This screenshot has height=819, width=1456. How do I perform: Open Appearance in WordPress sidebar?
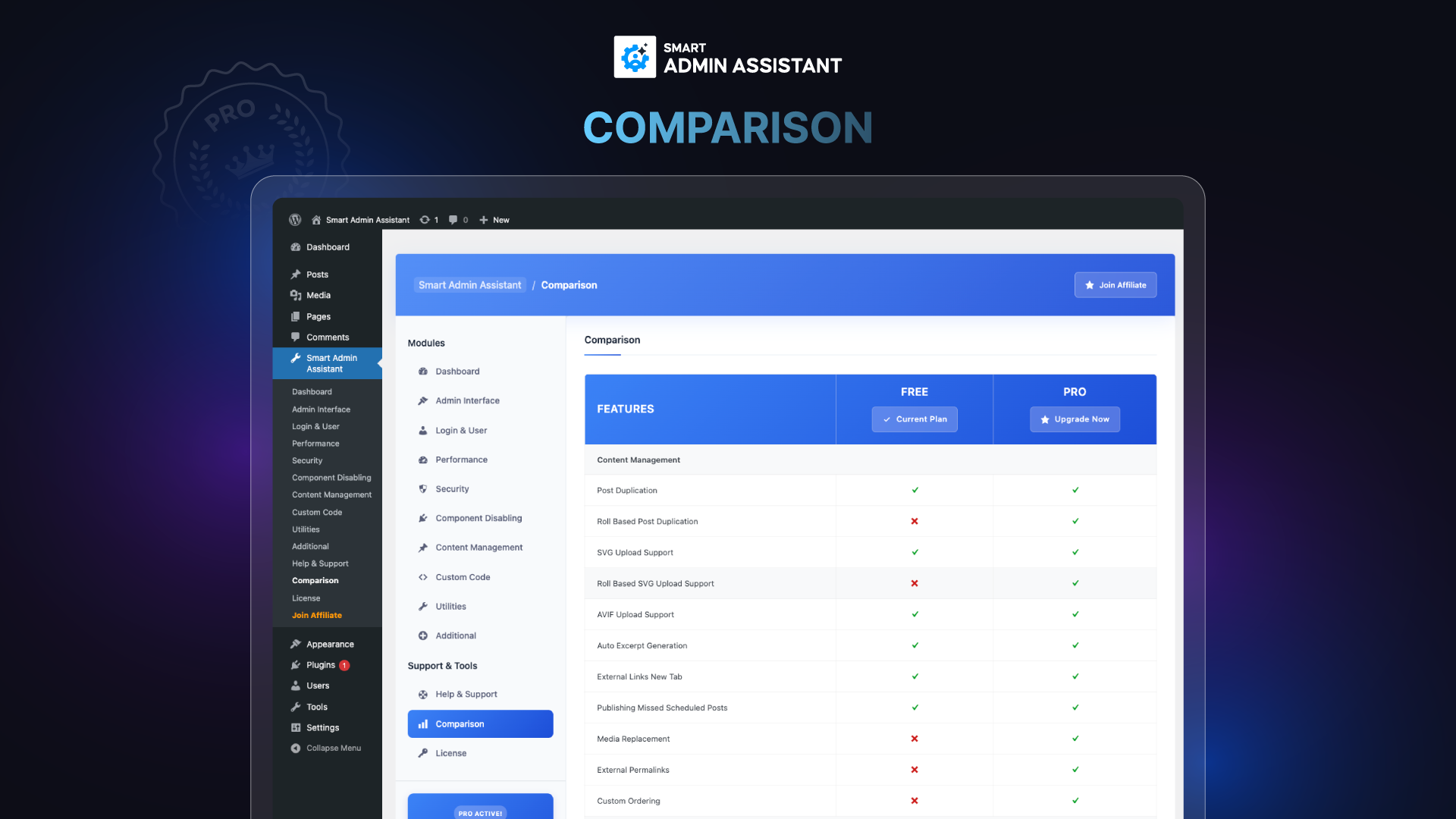[330, 645]
